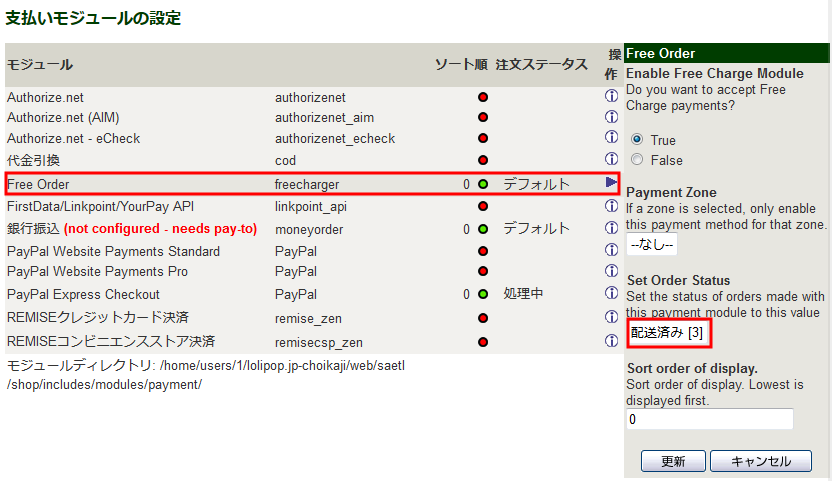The image size is (832, 481).
Task: Select the Authorize.net - eCheck module
Action: tap(73, 139)
